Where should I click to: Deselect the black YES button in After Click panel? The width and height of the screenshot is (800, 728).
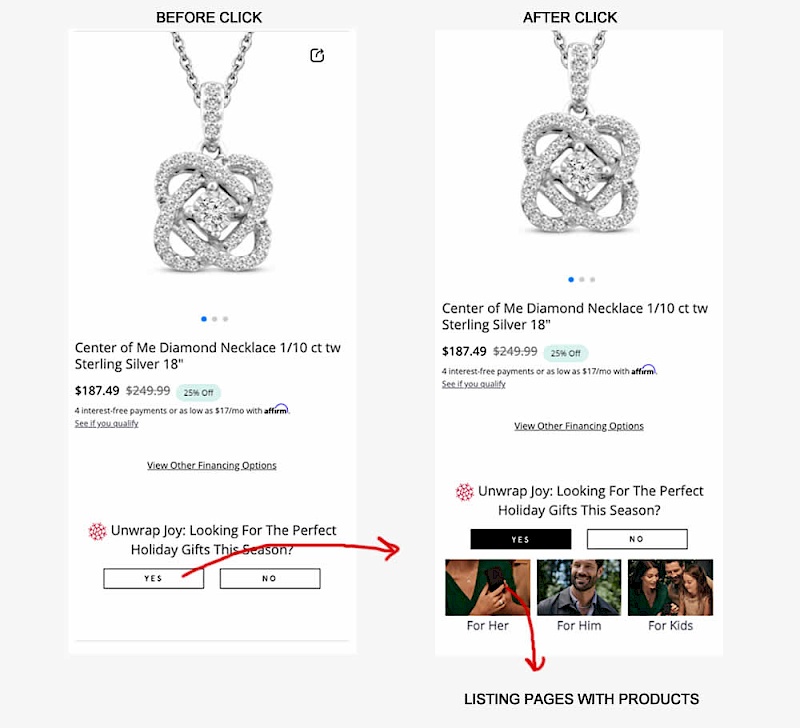pos(521,539)
